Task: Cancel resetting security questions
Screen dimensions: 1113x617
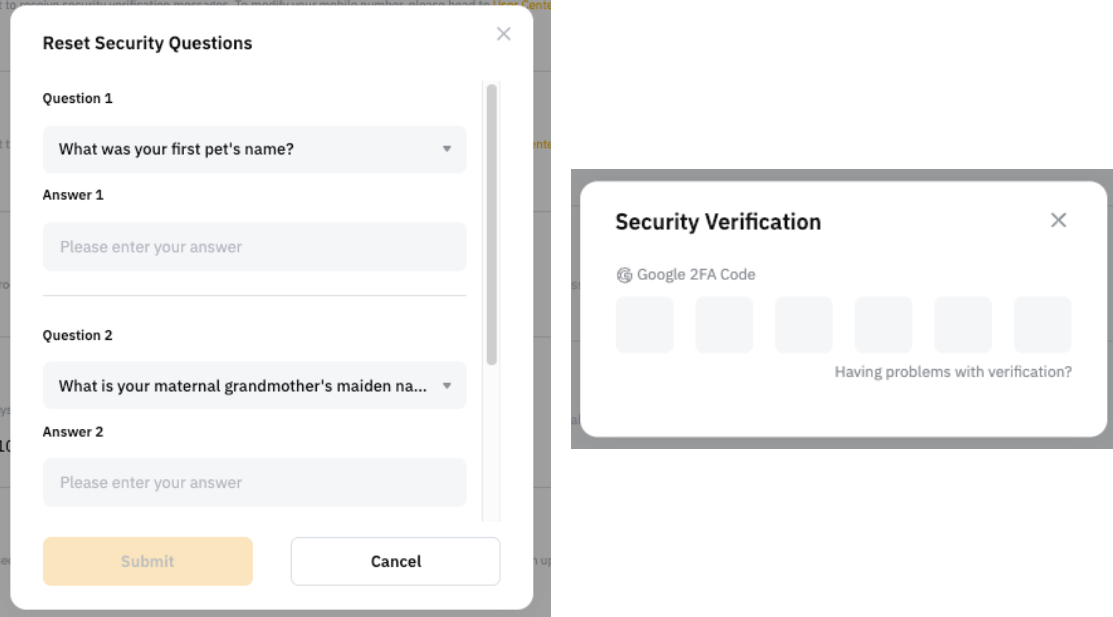Action: click(395, 561)
